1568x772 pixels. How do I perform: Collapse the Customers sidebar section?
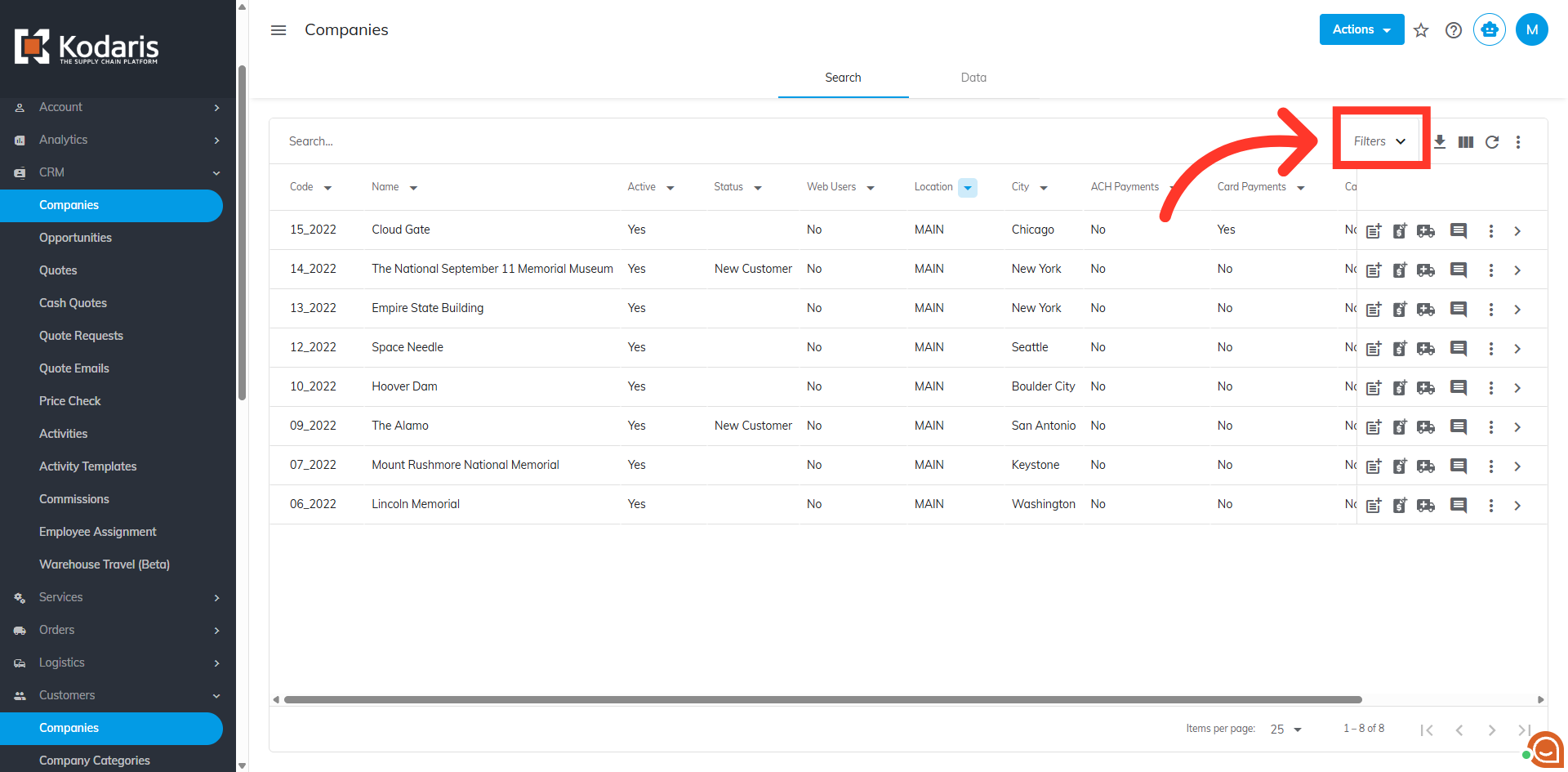tap(118, 695)
